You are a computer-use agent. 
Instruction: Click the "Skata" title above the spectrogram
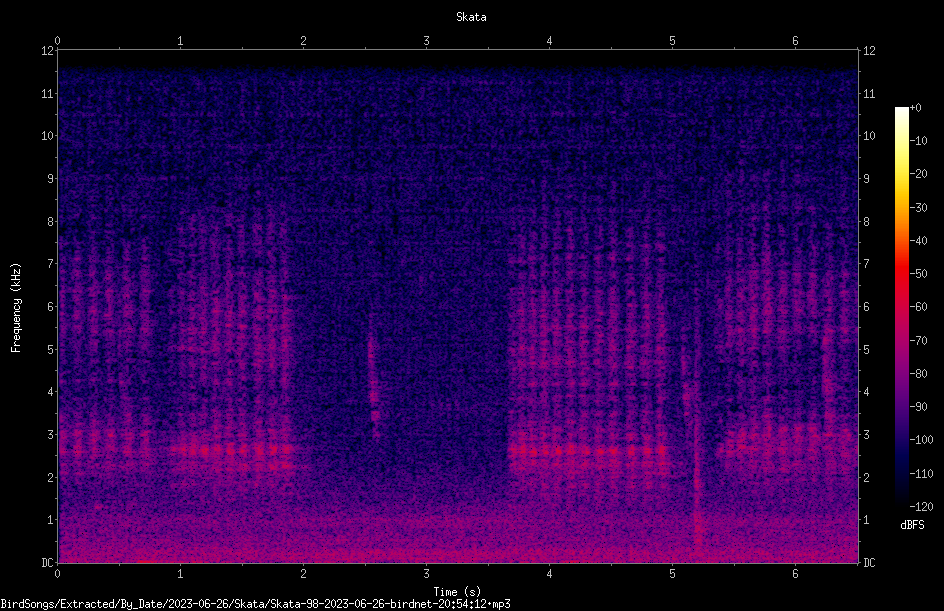471,17
